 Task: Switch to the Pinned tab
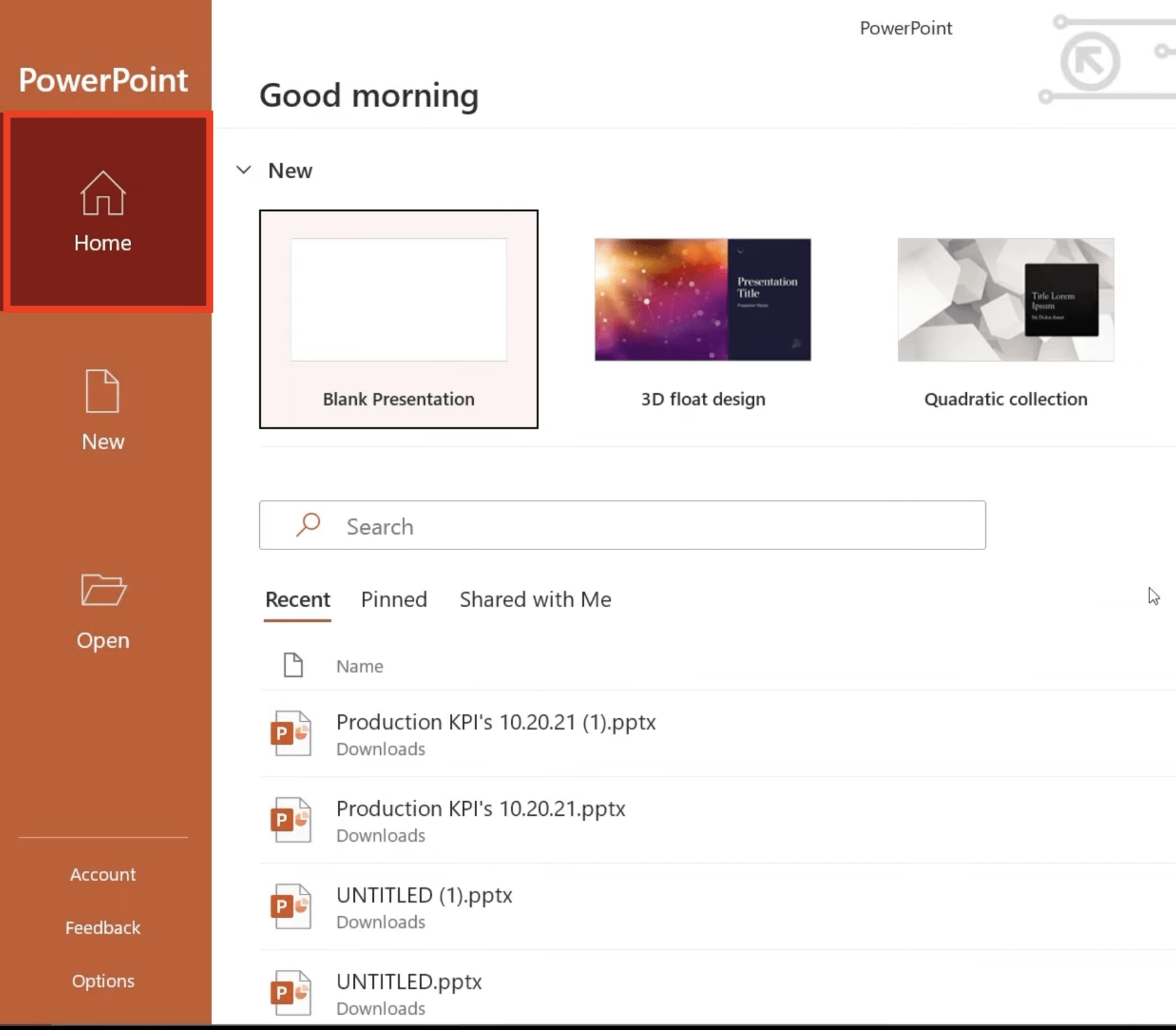click(394, 599)
